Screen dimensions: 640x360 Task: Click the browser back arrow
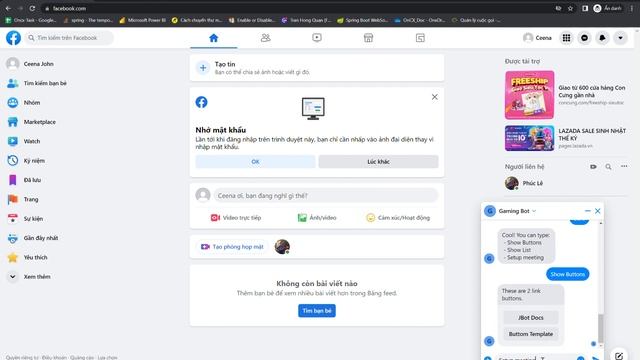(8, 8)
